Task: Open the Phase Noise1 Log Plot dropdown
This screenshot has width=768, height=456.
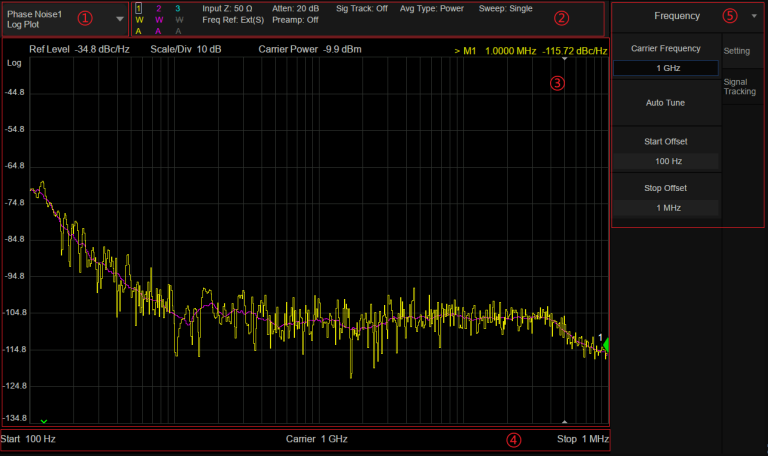Action: pos(120,19)
